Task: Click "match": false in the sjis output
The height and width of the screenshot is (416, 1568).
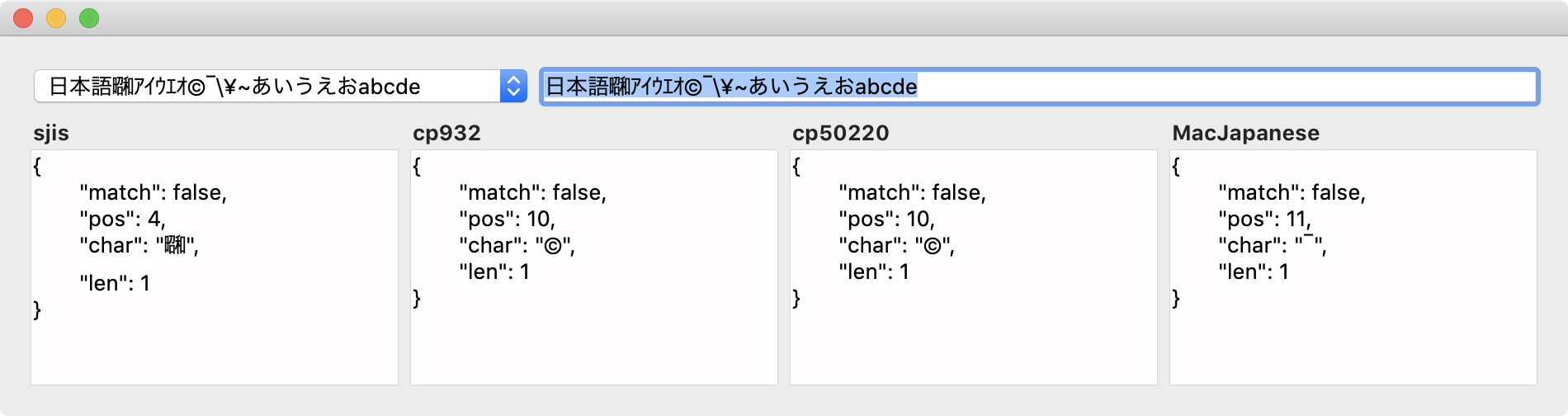Action: [153, 193]
